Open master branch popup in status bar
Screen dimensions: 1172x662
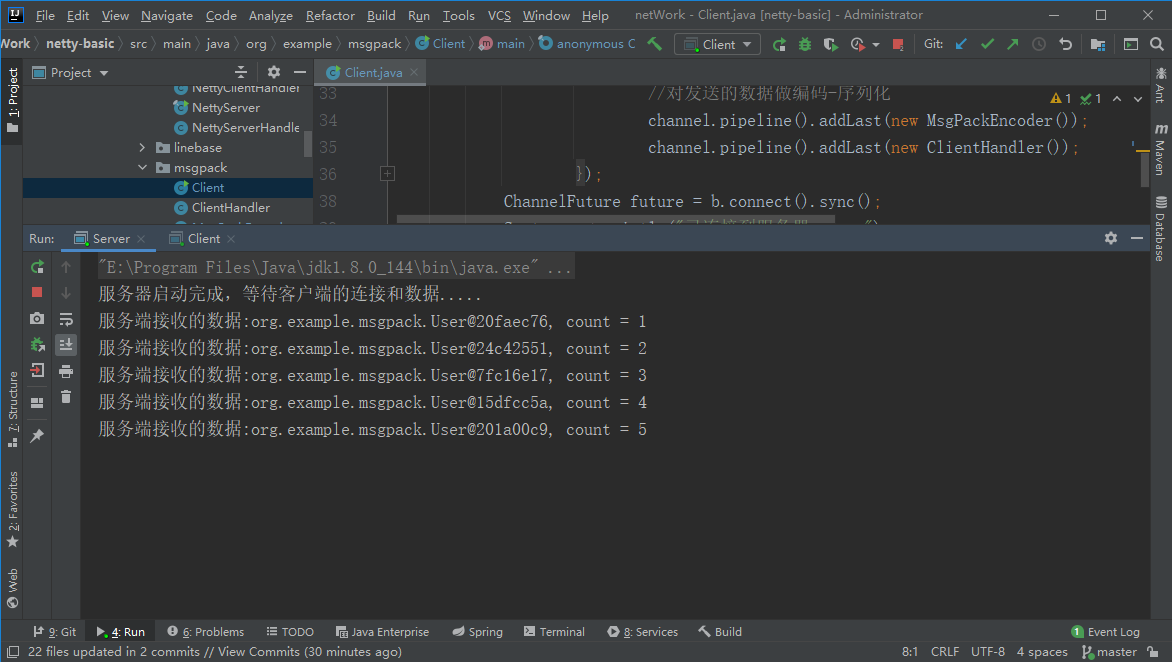tap(1109, 652)
